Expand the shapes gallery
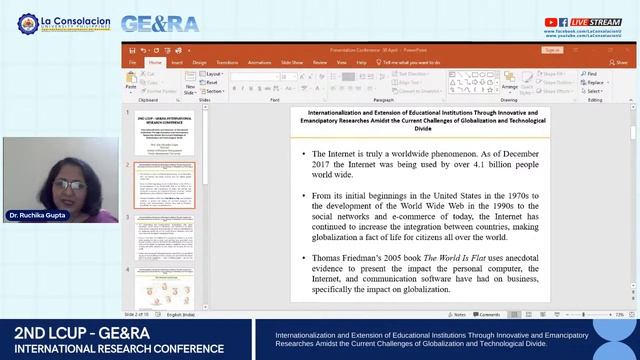 click(x=497, y=90)
